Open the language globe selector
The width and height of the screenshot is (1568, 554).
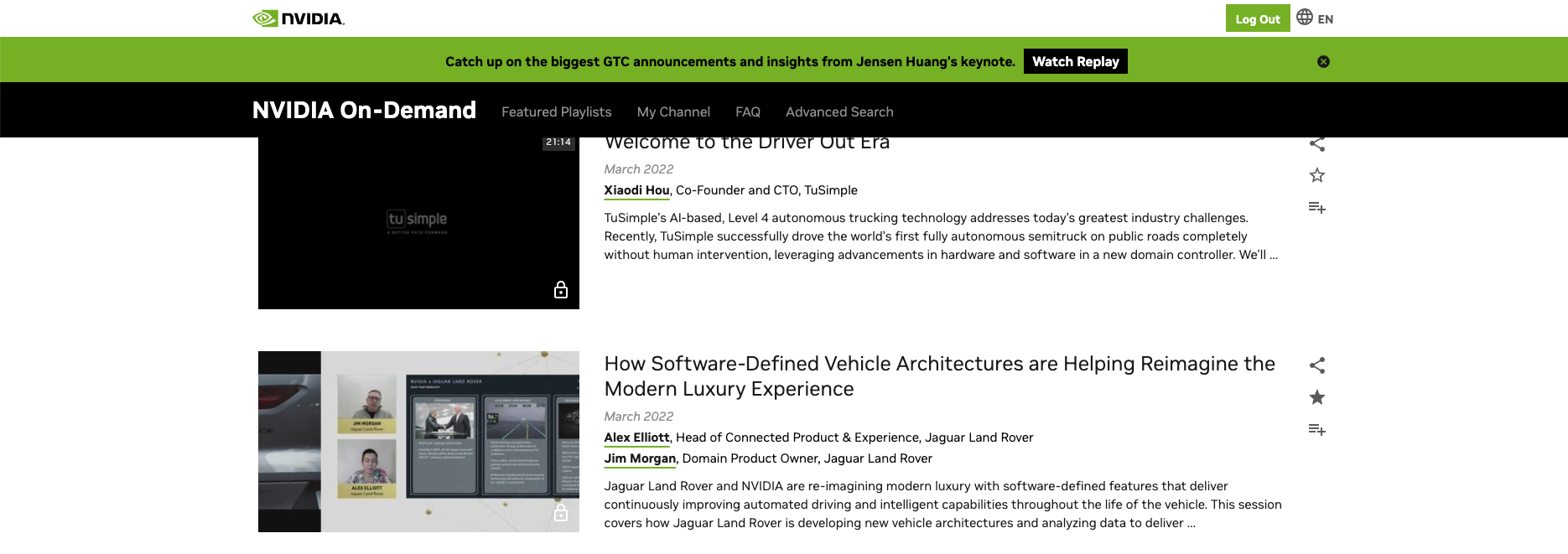click(x=1305, y=17)
